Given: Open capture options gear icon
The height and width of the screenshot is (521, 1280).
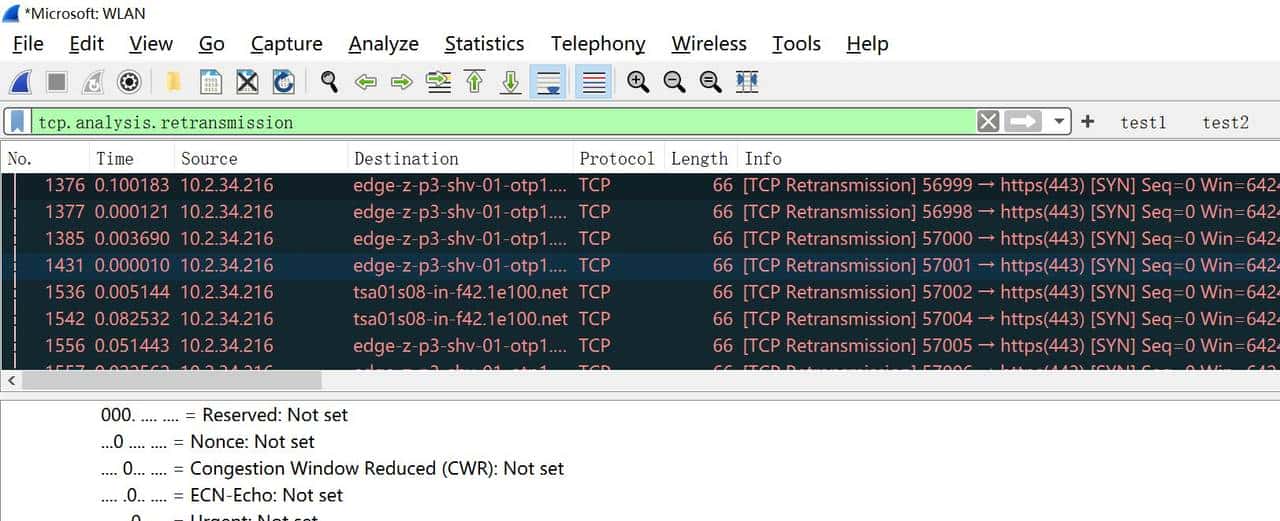Looking at the screenshot, I should [129, 82].
